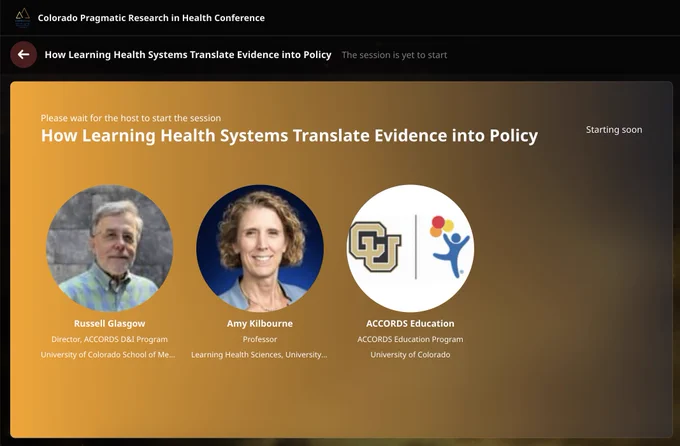
Task: Select the ACCORDS Education logo image
Action: 410,248
